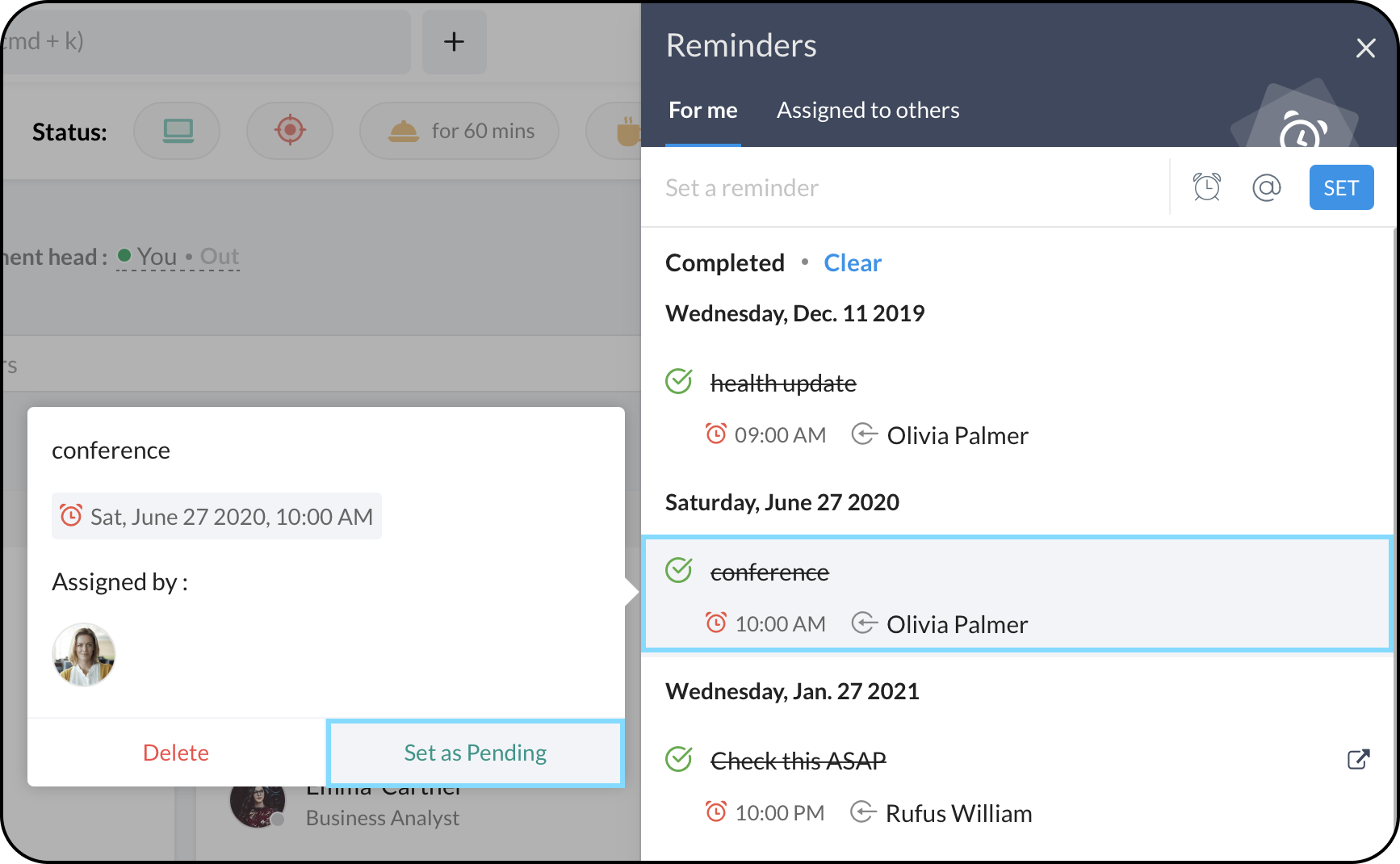Choose the lunch for 60 mins status
The height and width of the screenshot is (864, 1400).
pyautogui.click(x=460, y=131)
